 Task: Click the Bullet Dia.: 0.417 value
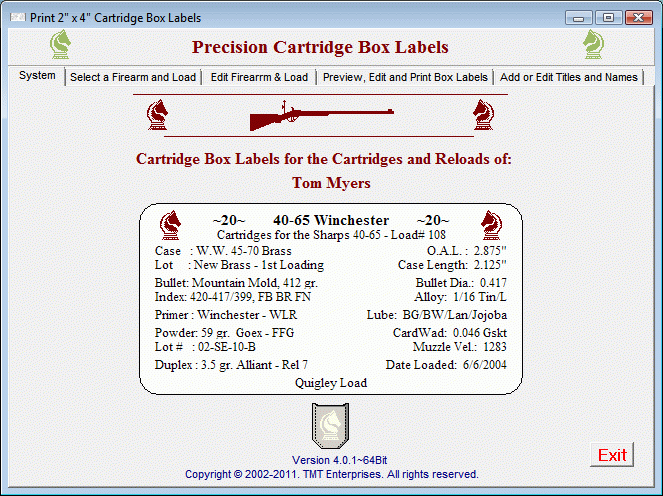(461, 282)
